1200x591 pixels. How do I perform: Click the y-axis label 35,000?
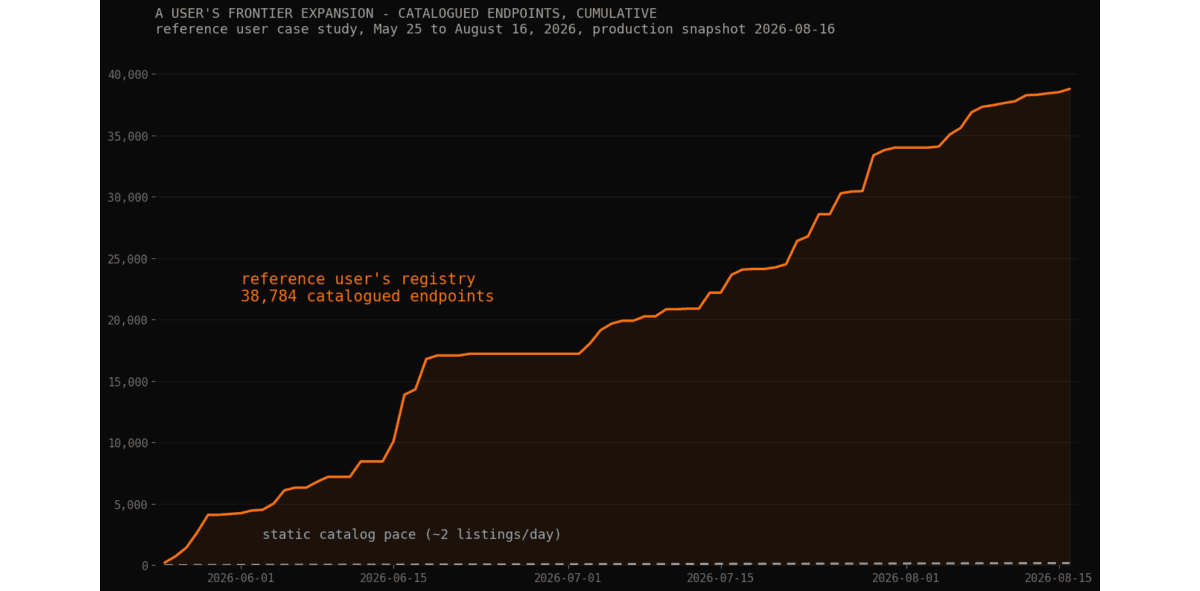coord(128,136)
